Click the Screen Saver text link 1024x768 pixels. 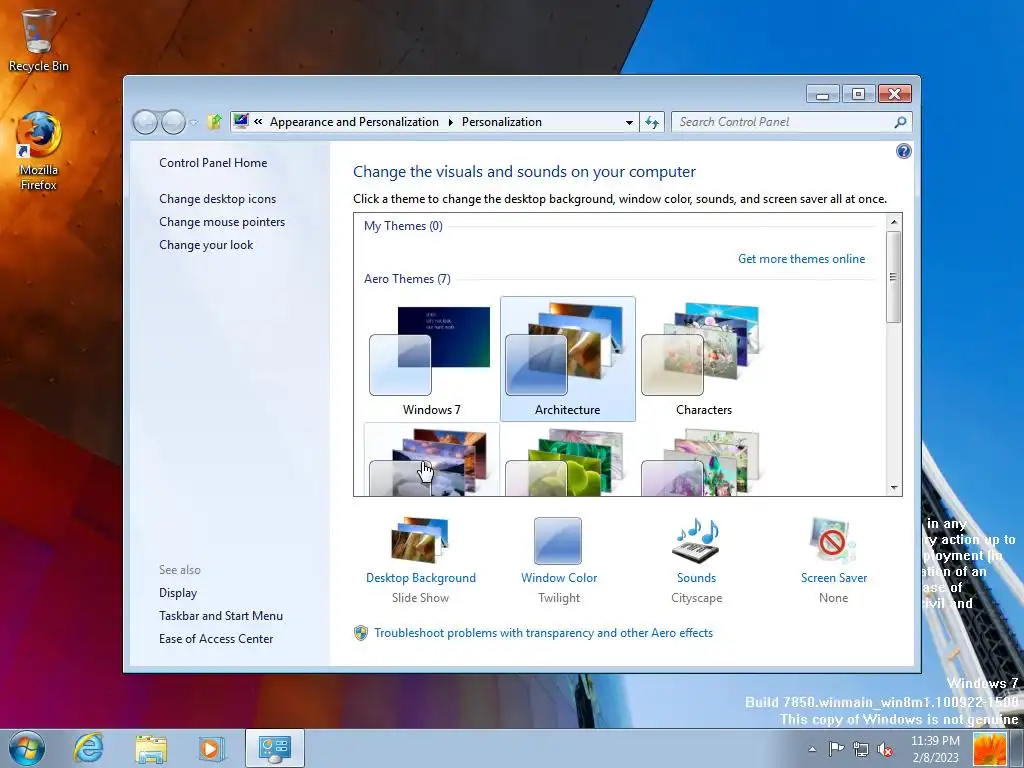click(x=834, y=577)
